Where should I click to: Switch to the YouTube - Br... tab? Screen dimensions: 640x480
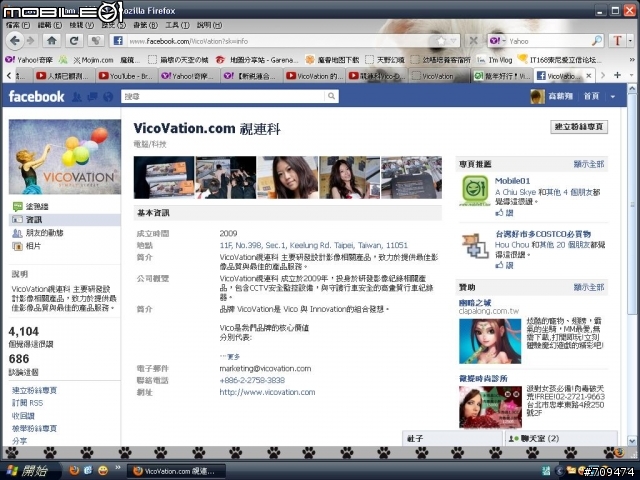[126, 76]
